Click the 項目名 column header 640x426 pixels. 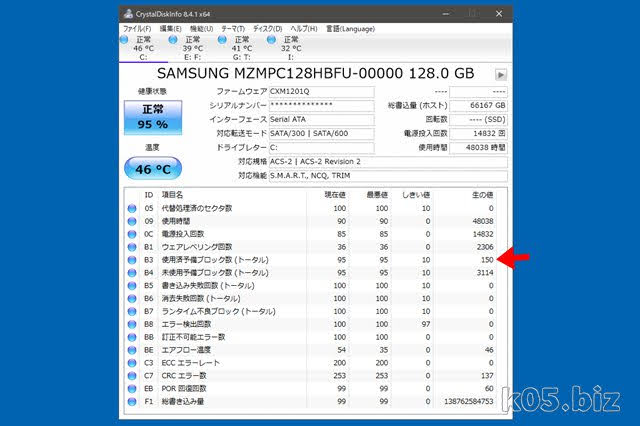pyautogui.click(x=172, y=195)
